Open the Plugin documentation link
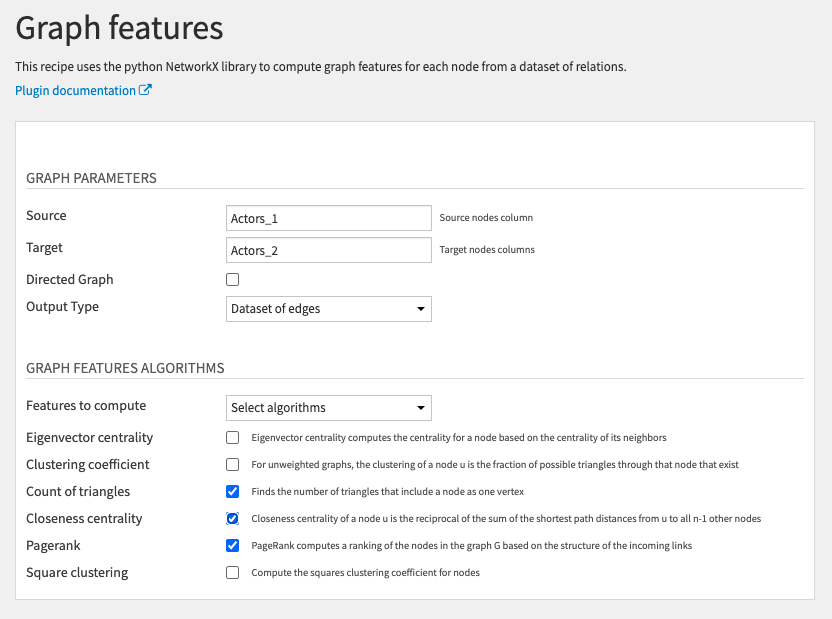Viewport: 832px width, 619px height. 75,91
